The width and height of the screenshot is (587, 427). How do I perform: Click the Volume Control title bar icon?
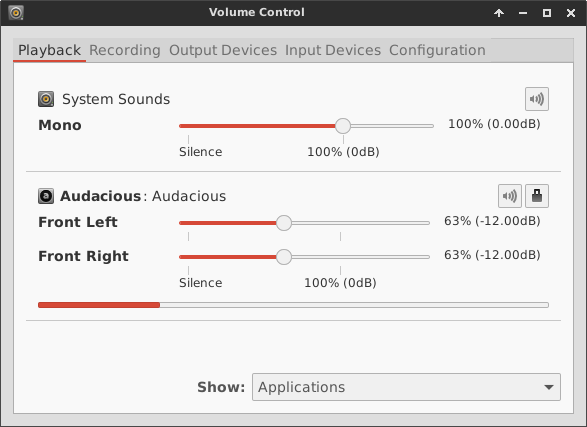16,13
